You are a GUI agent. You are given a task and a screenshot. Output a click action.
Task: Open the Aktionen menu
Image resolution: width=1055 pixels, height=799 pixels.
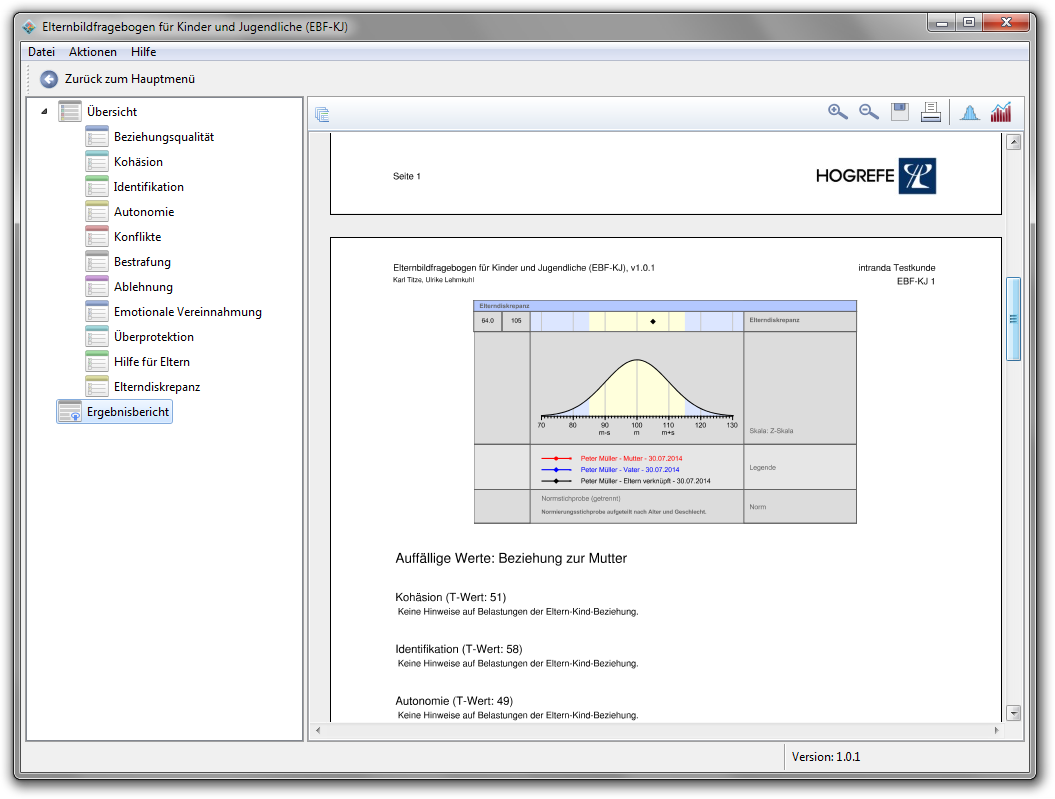point(93,52)
